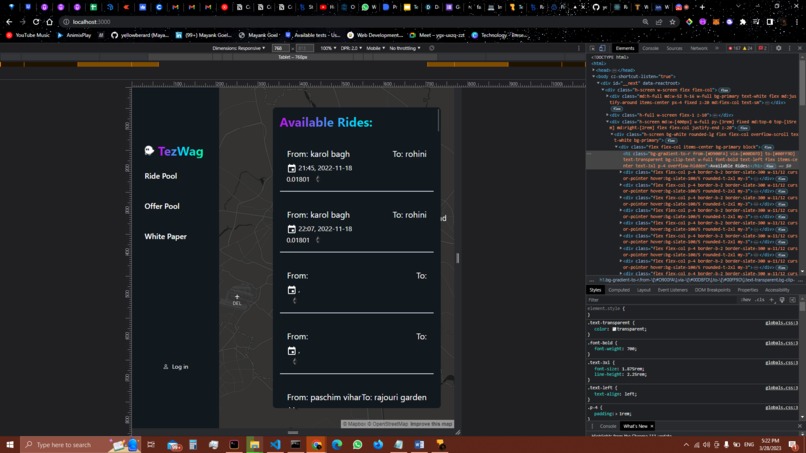Open the Layout tab

coord(644,290)
